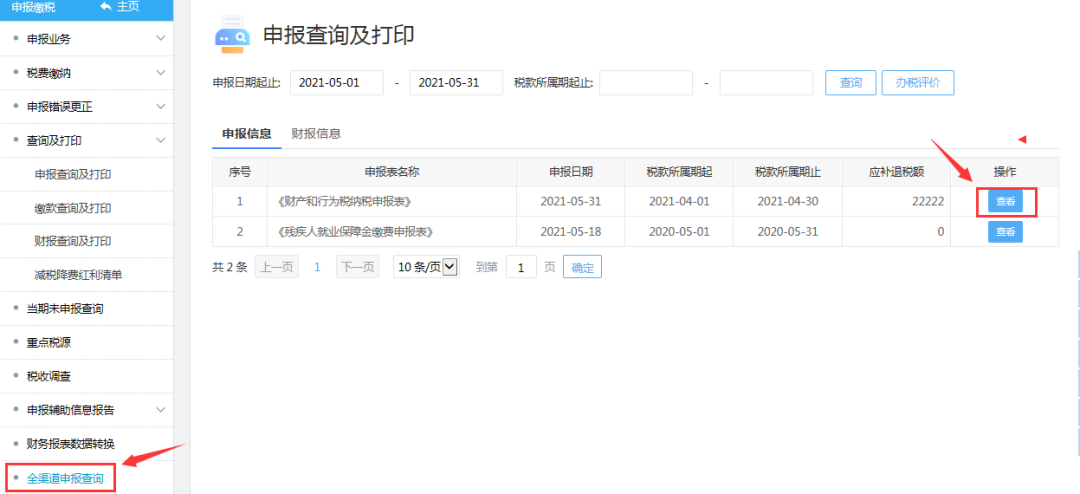This screenshot has width=1080, height=494.
Task: Click the 申报日期 column header
Action: pos(571,172)
